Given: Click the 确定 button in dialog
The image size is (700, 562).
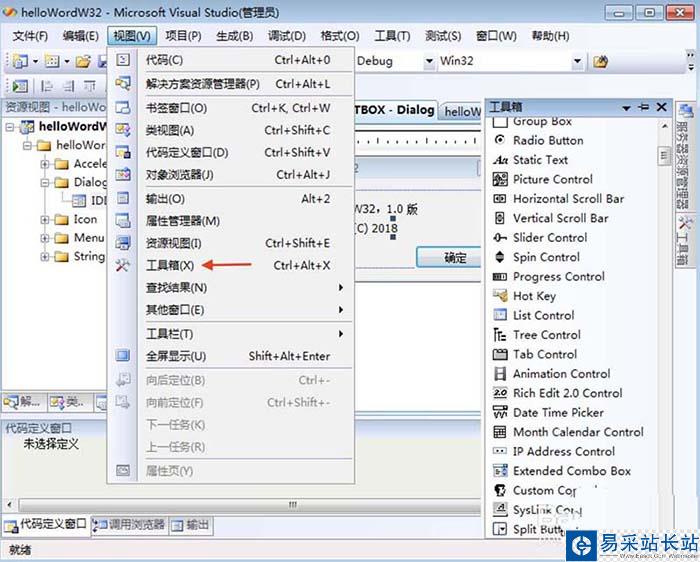Looking at the screenshot, I should click(x=449, y=258).
